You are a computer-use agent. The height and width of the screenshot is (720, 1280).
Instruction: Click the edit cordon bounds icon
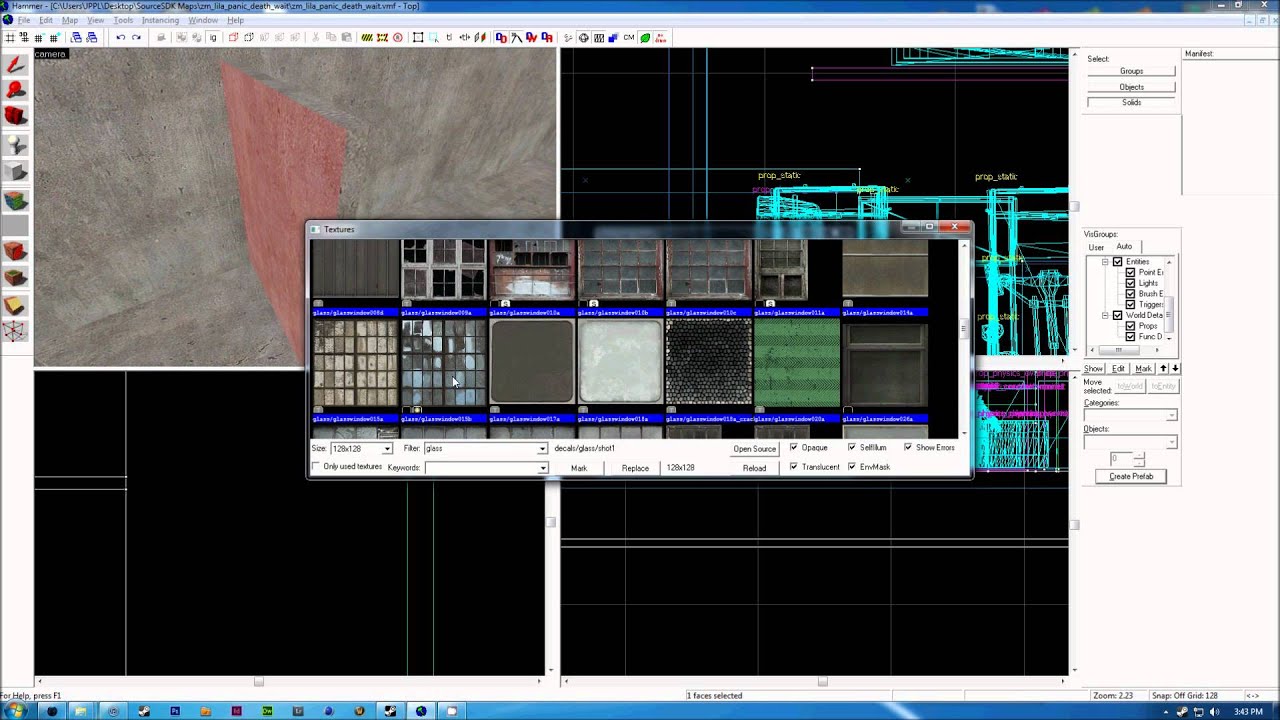pyautogui.click(x=382, y=38)
